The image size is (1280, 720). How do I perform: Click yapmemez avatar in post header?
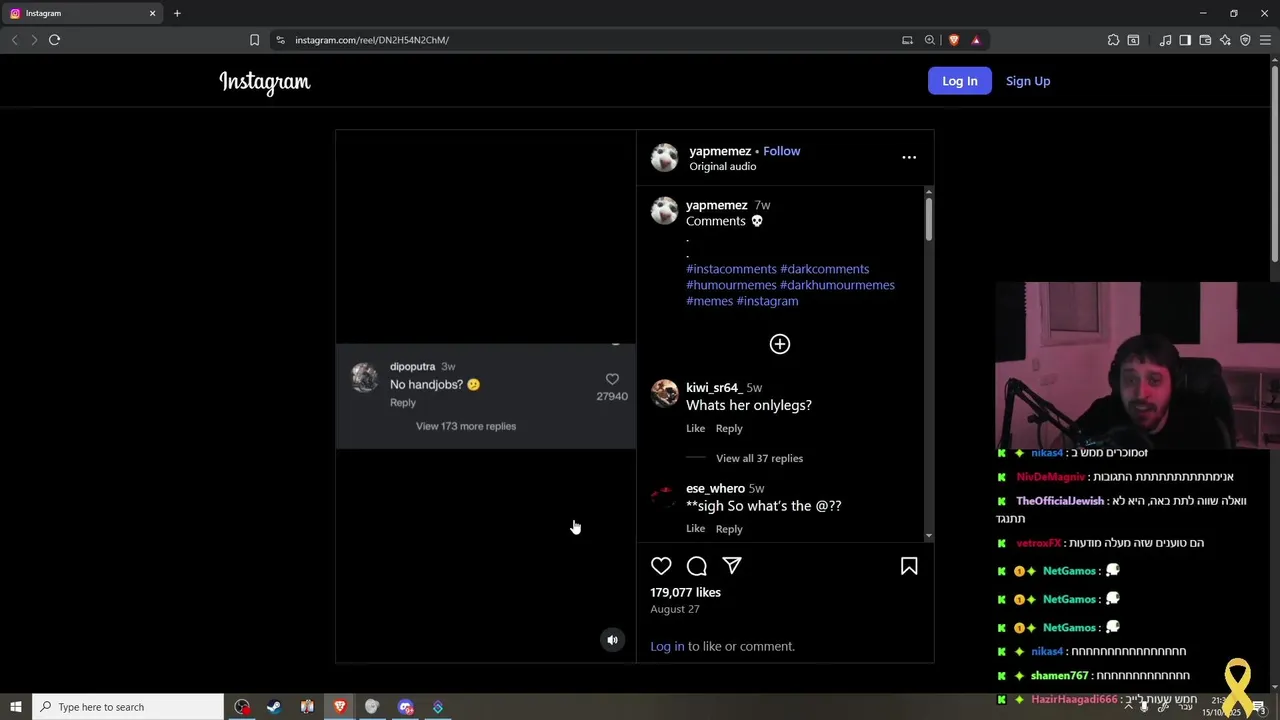tap(664, 157)
